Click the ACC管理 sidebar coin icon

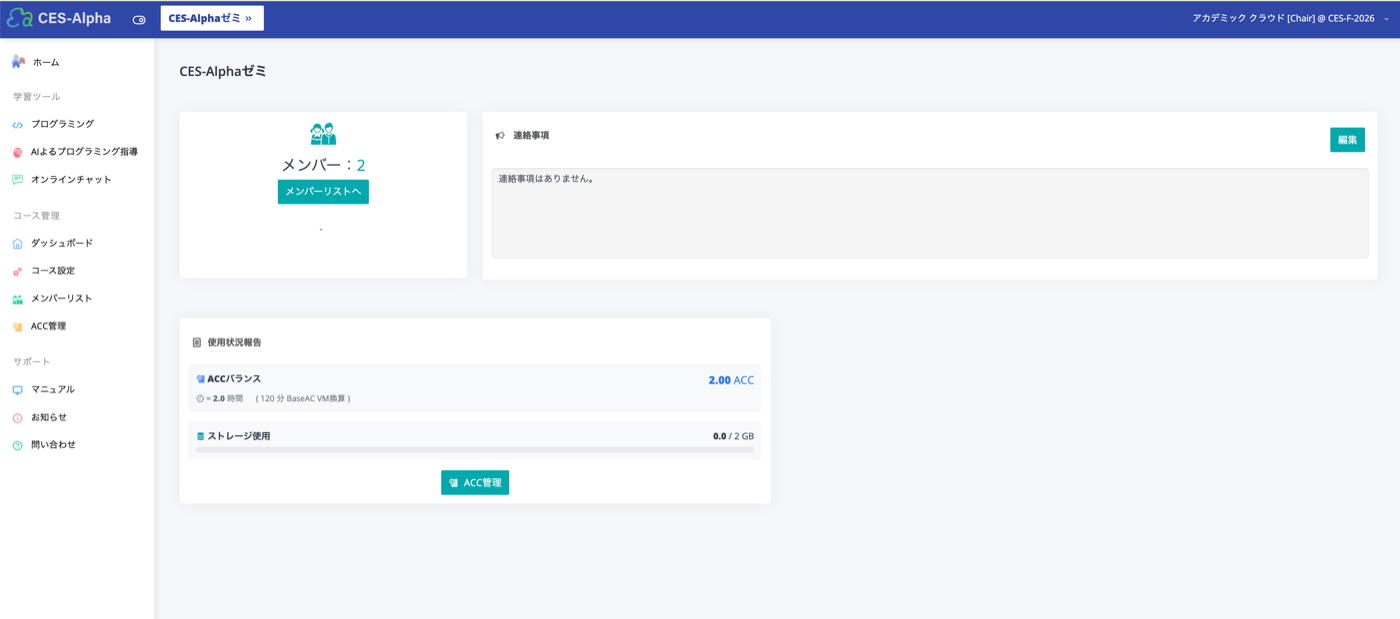pyautogui.click(x=17, y=327)
